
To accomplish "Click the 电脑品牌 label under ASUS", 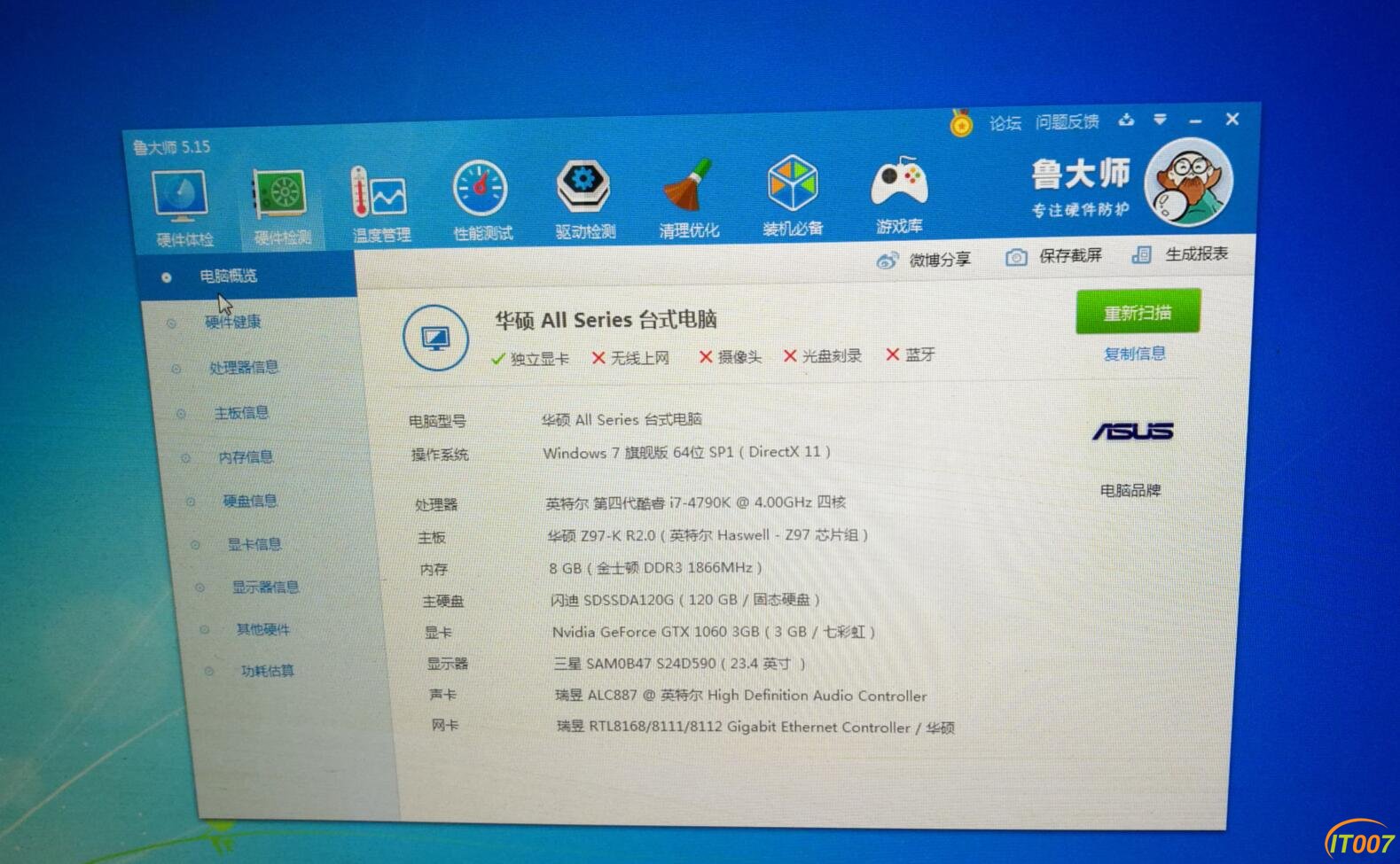I will click(1130, 490).
